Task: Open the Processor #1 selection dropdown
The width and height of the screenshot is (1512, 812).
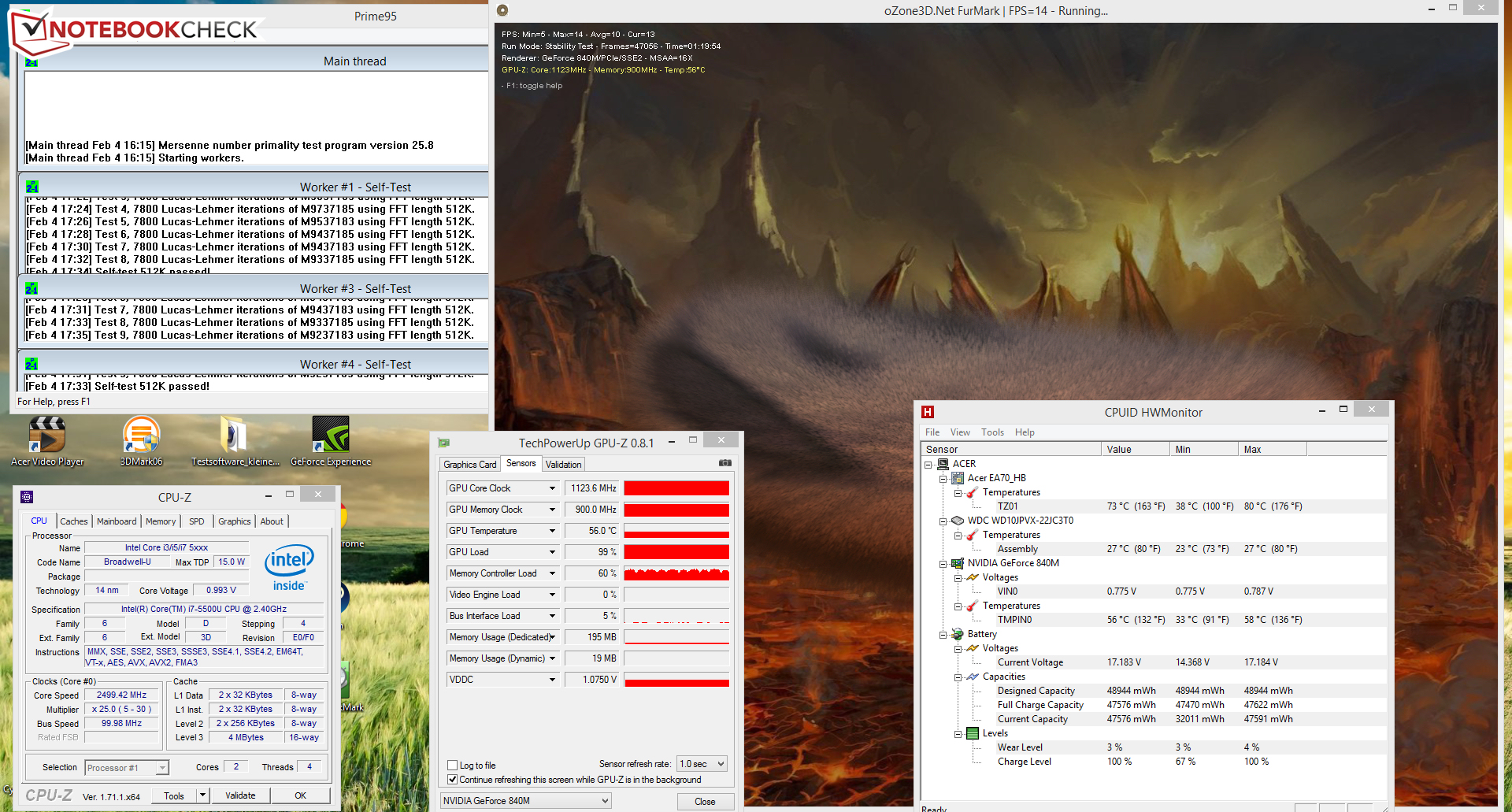Action: tap(127, 768)
